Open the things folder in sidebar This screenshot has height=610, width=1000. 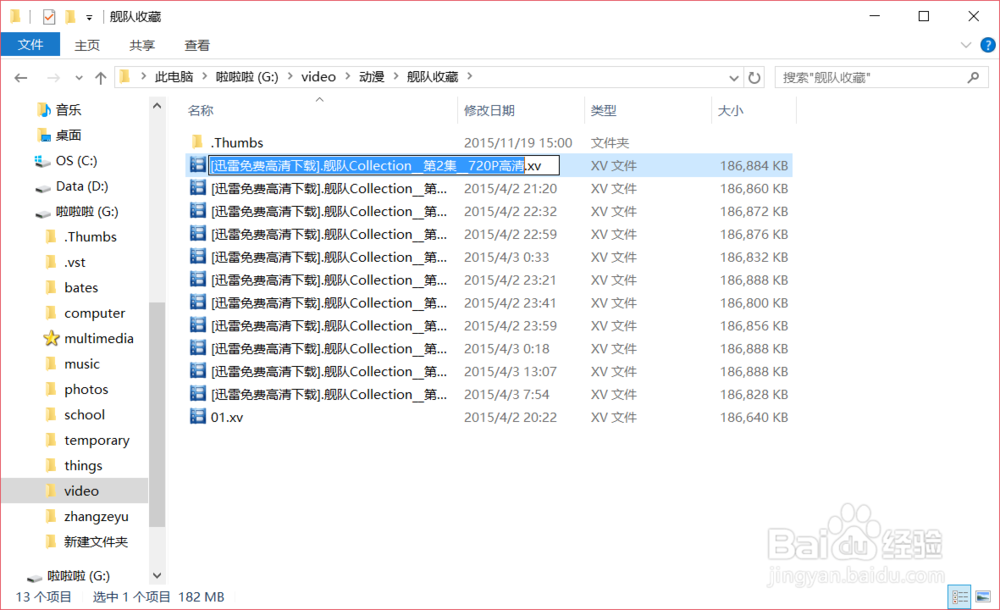click(83, 466)
